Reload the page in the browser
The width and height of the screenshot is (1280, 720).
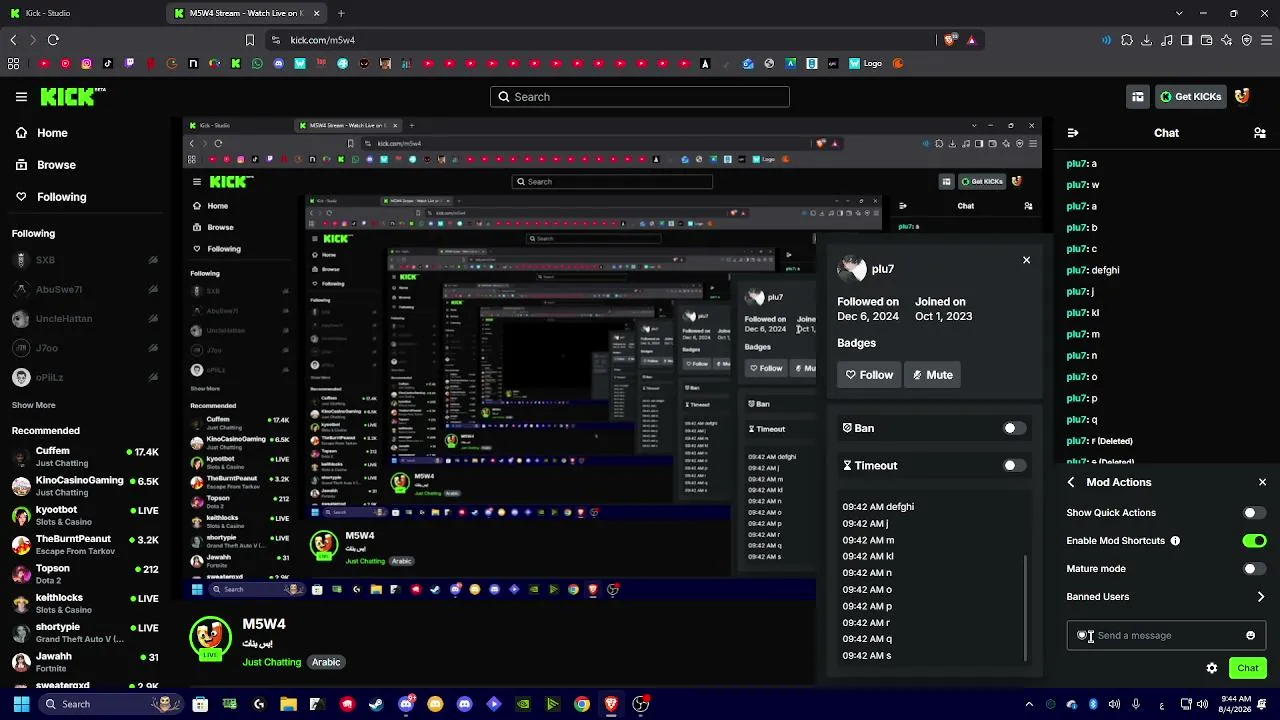click(53, 40)
